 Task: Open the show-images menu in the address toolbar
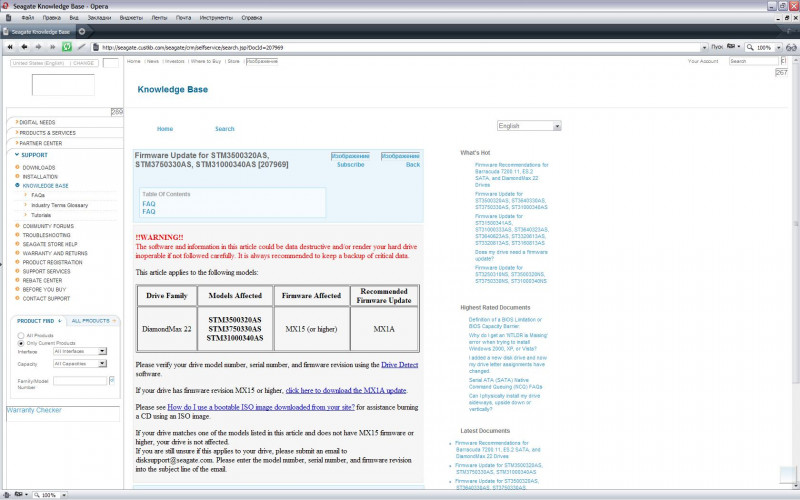733,47
